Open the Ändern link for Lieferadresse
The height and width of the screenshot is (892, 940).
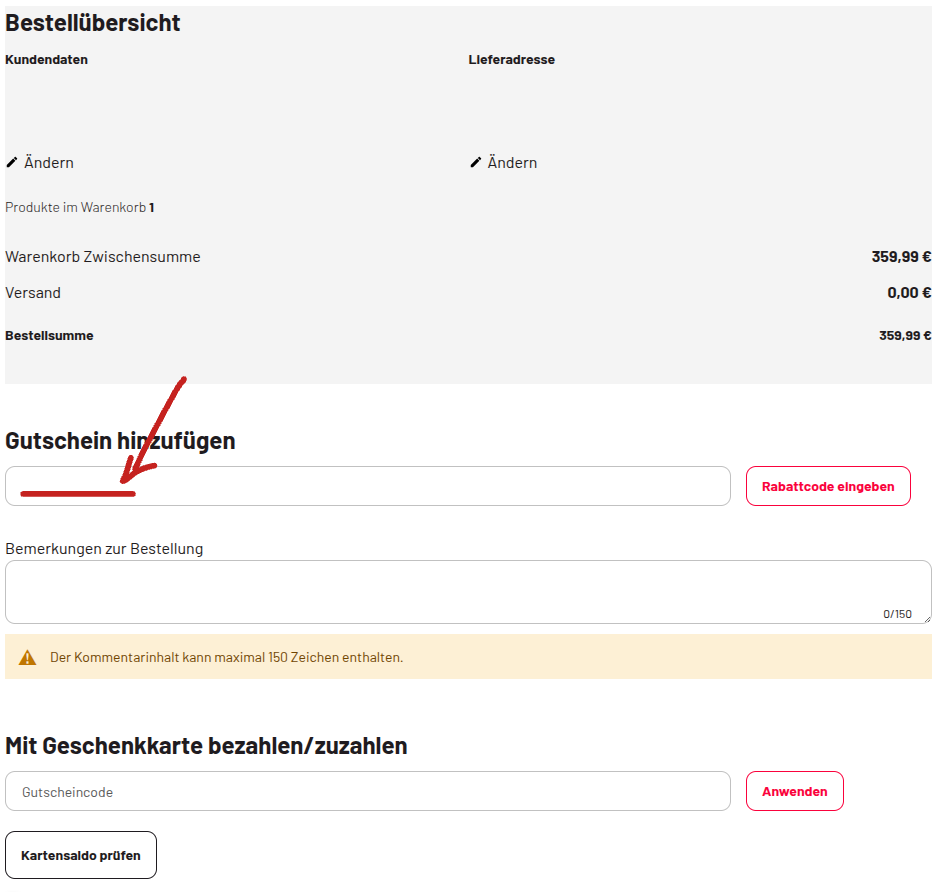(x=512, y=163)
